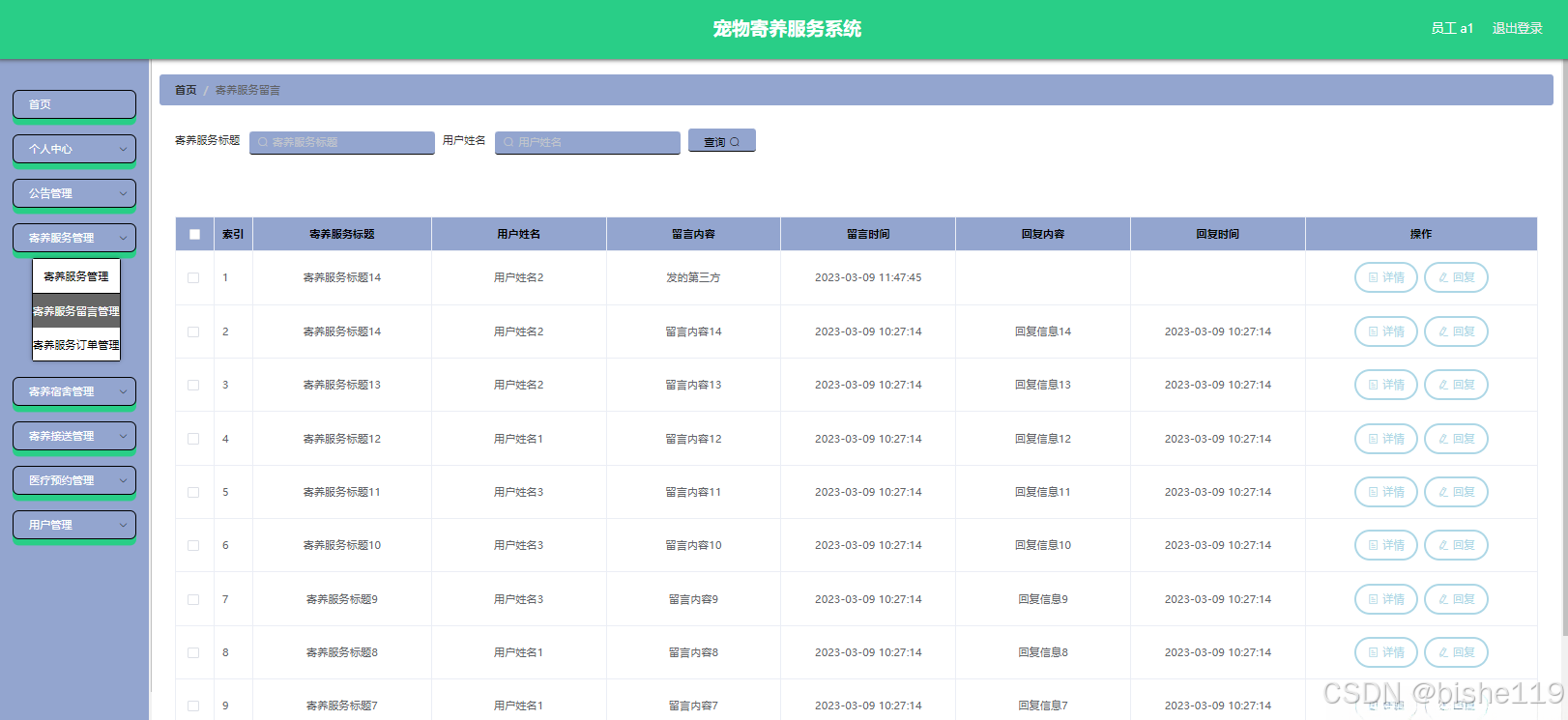Image resolution: width=1568 pixels, height=720 pixels.
Task: Click 首页 in the breadcrumb
Action: pos(186,90)
